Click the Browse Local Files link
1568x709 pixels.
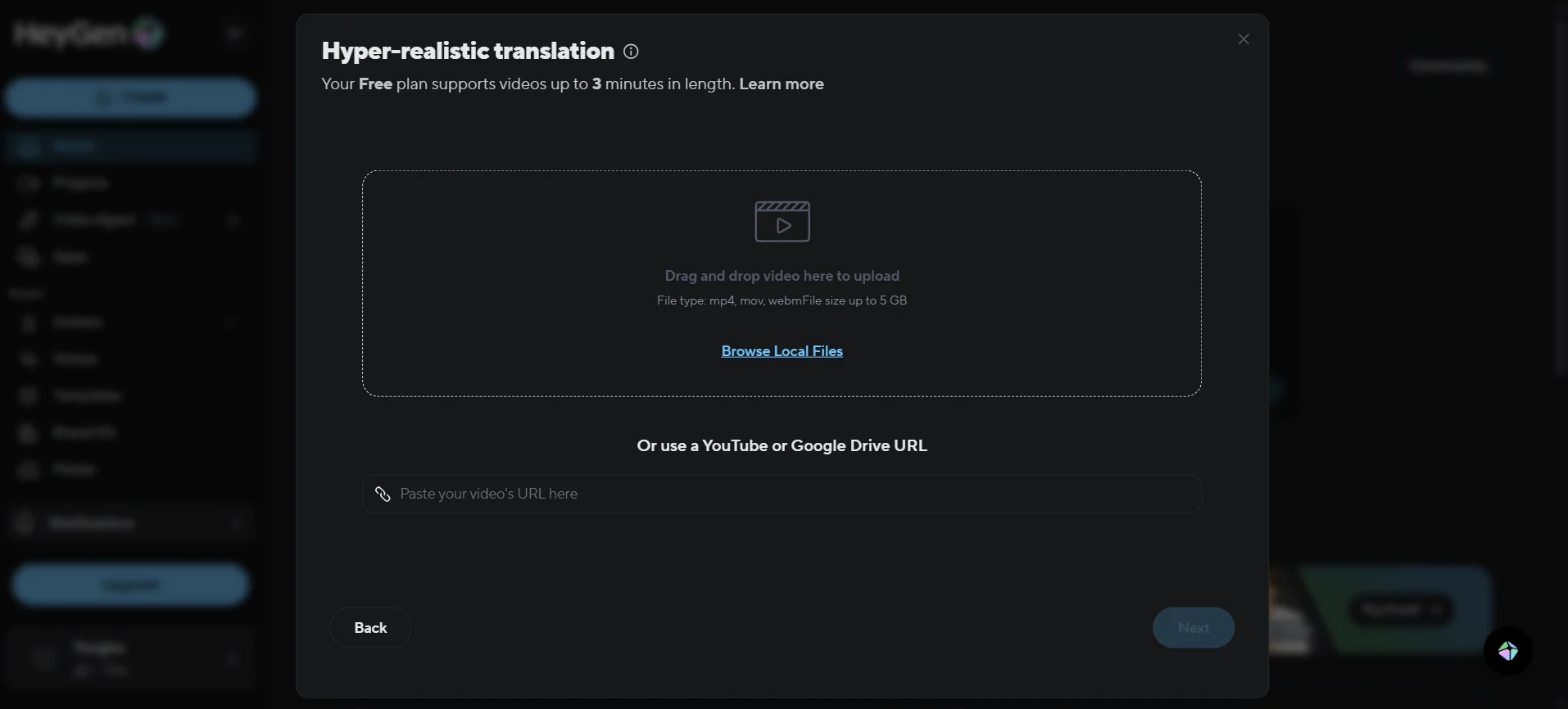782,351
